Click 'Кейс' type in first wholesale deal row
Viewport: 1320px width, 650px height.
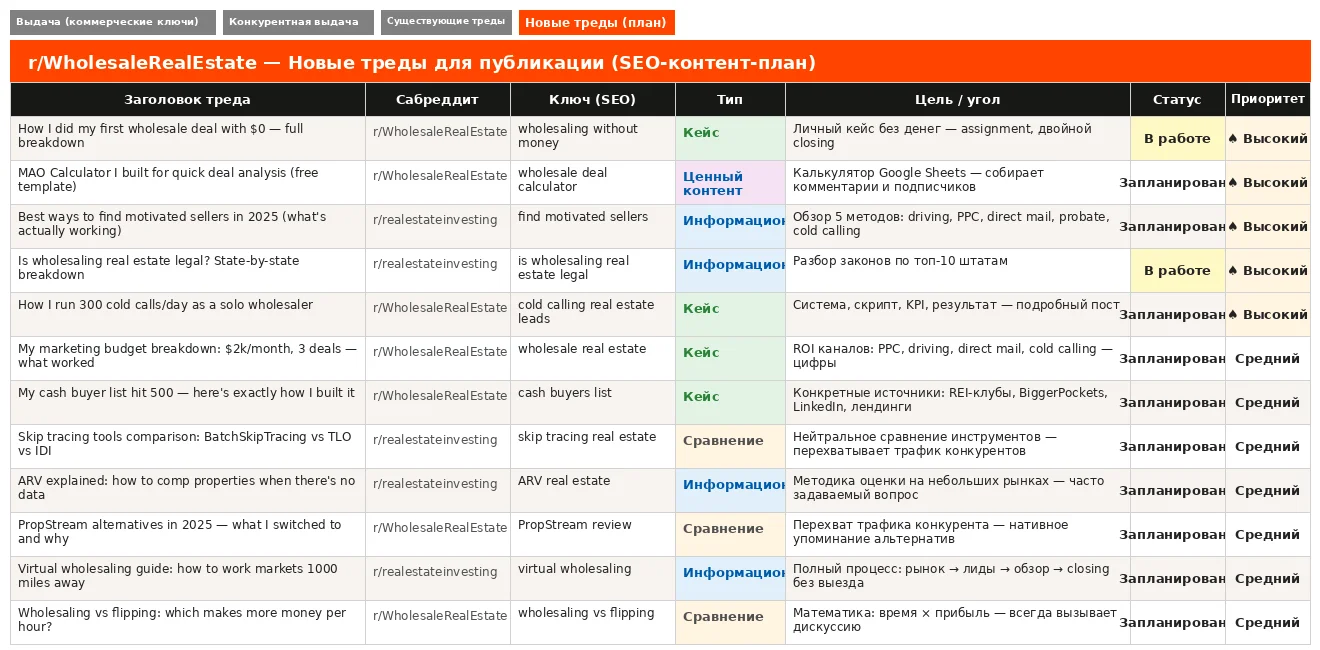[x=730, y=139]
